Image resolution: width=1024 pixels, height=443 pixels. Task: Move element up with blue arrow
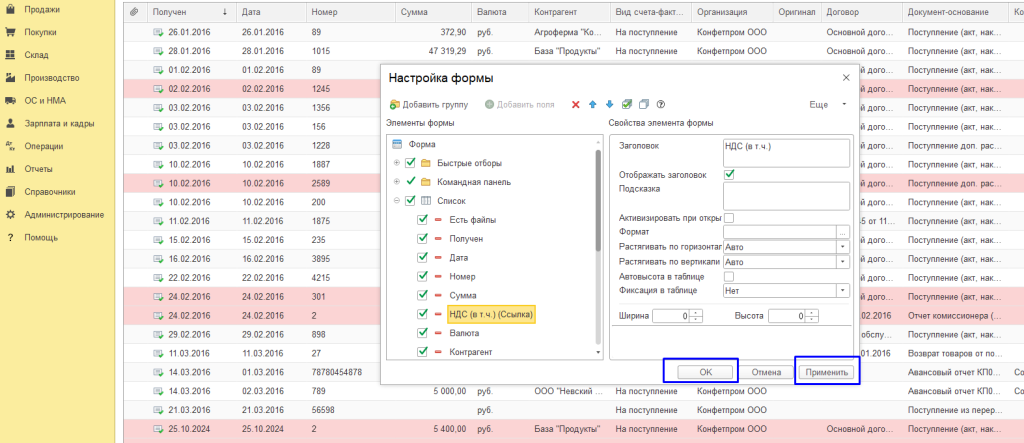(592, 104)
